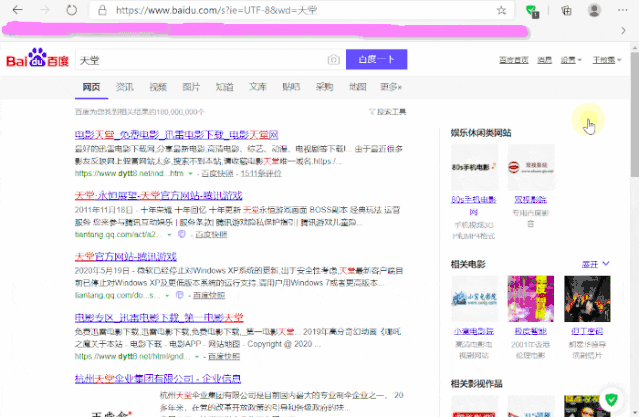The width and height of the screenshot is (639, 417).
Task: Click green shield badge at bottom right
Action: [611, 401]
